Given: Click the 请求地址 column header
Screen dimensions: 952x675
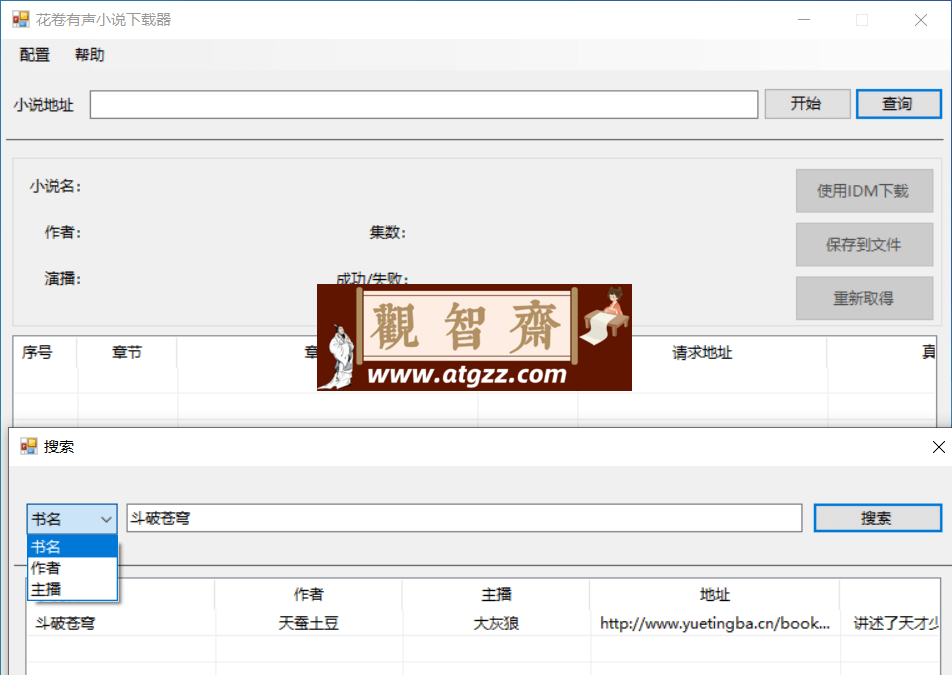Looking at the screenshot, I should point(702,352).
